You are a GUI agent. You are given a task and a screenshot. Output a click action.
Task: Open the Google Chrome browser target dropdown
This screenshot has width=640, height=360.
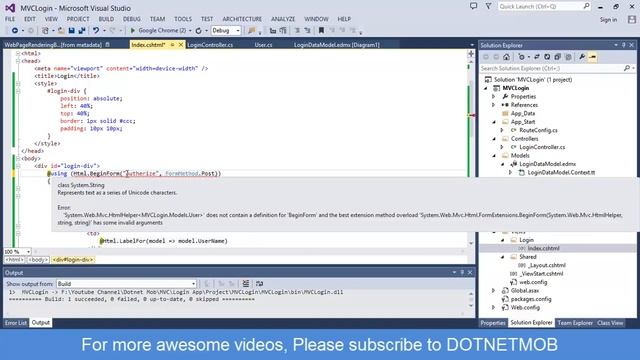click(x=190, y=31)
